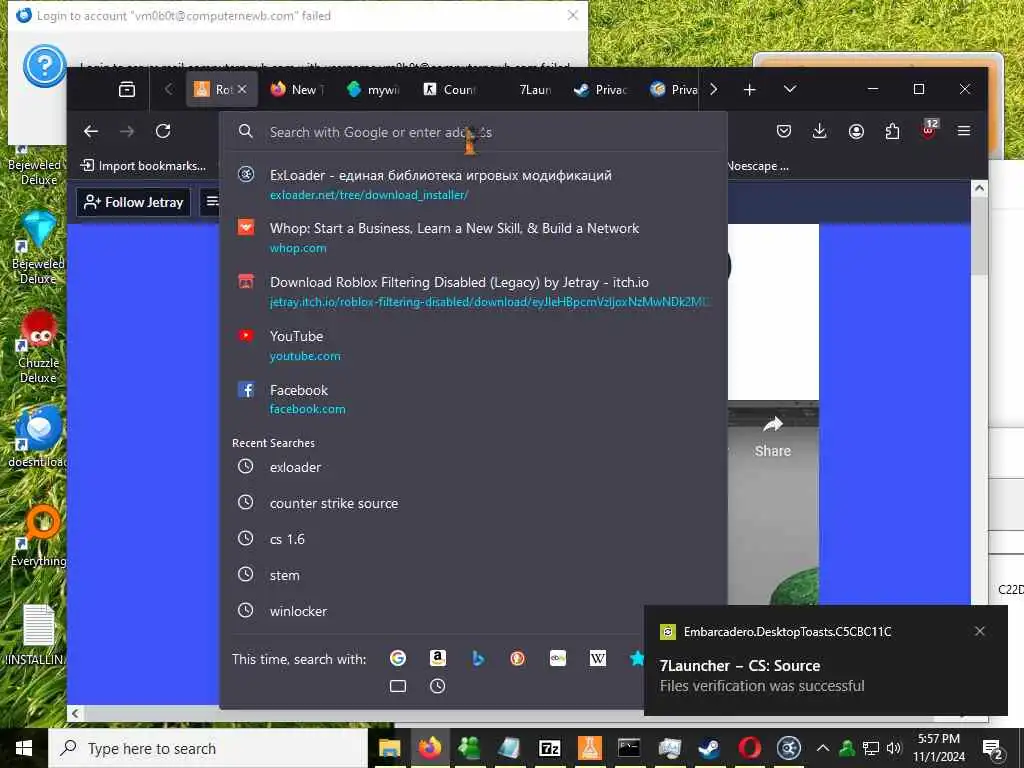Open Everything desktop shortcut

[x=38, y=536]
